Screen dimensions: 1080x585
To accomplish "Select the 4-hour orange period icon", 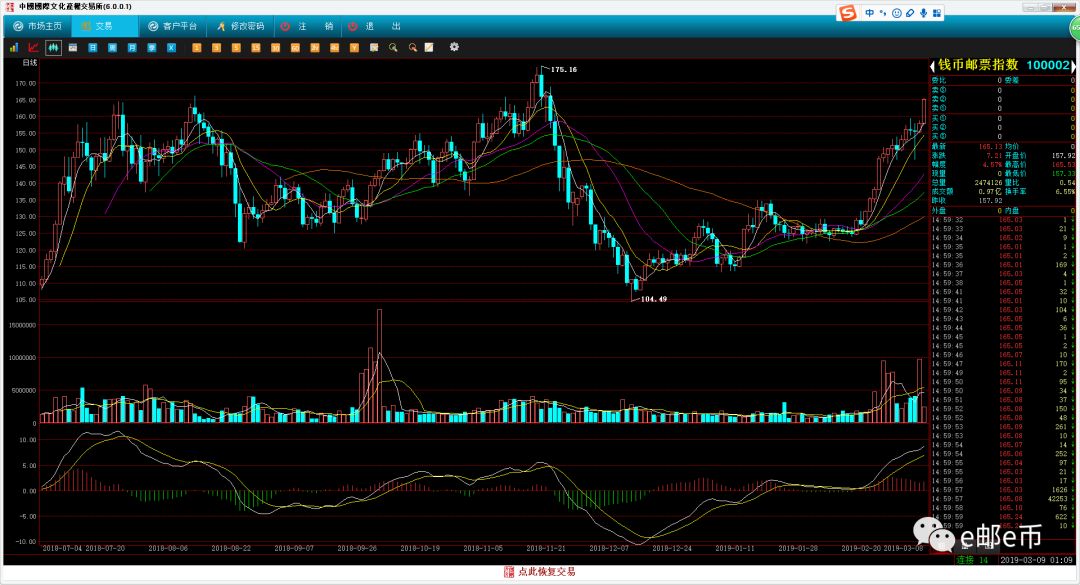I will (x=335, y=48).
